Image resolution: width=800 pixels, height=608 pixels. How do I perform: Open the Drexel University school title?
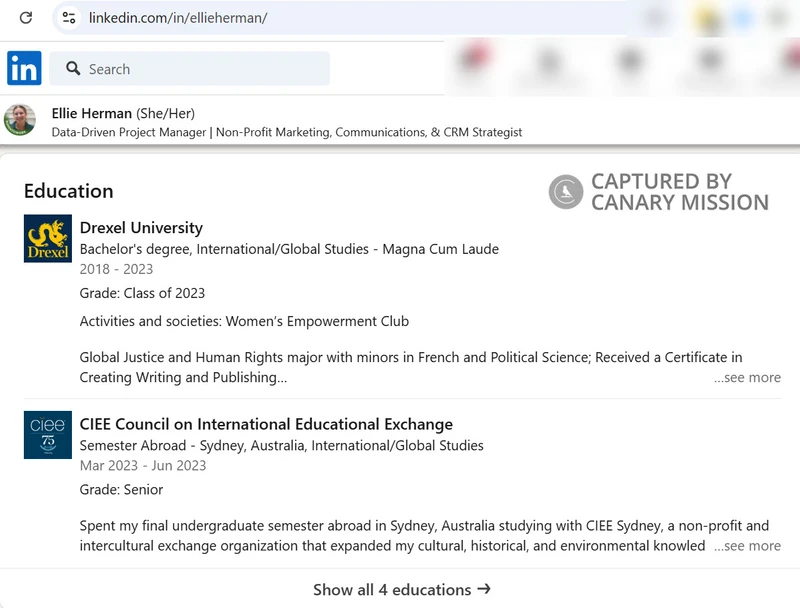(x=141, y=228)
